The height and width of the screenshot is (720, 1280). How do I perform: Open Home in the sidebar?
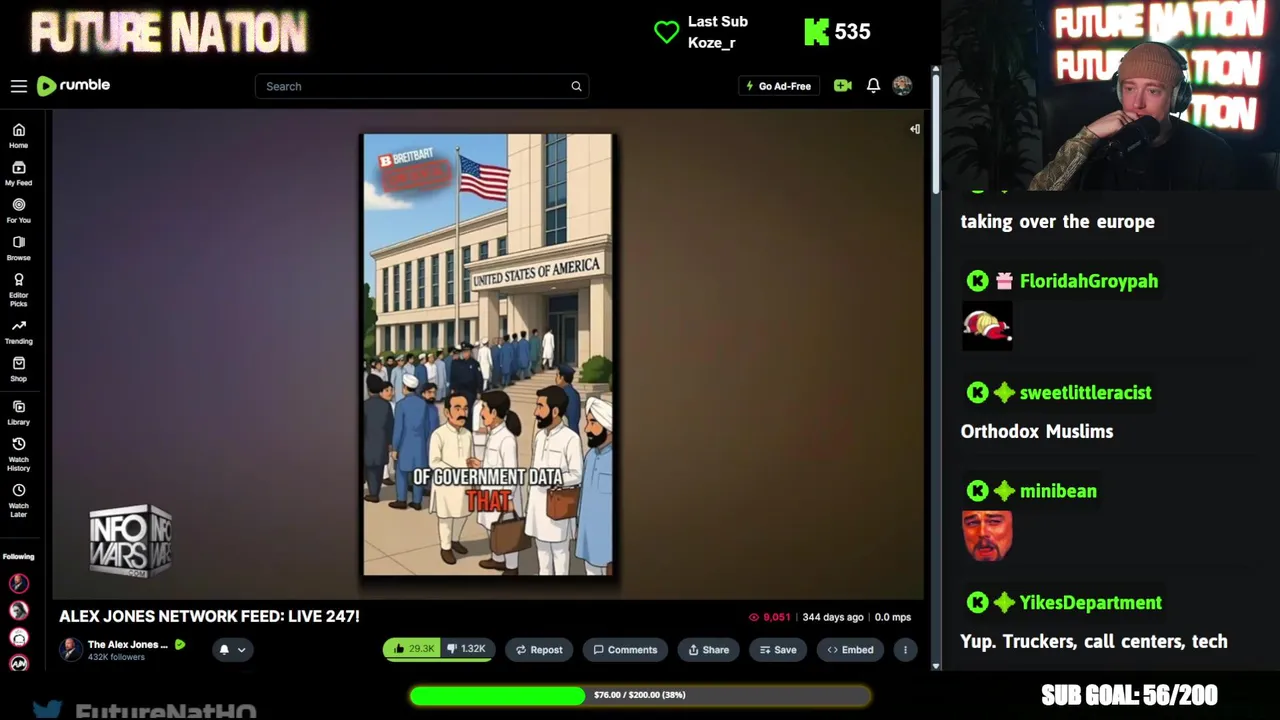tap(18, 136)
